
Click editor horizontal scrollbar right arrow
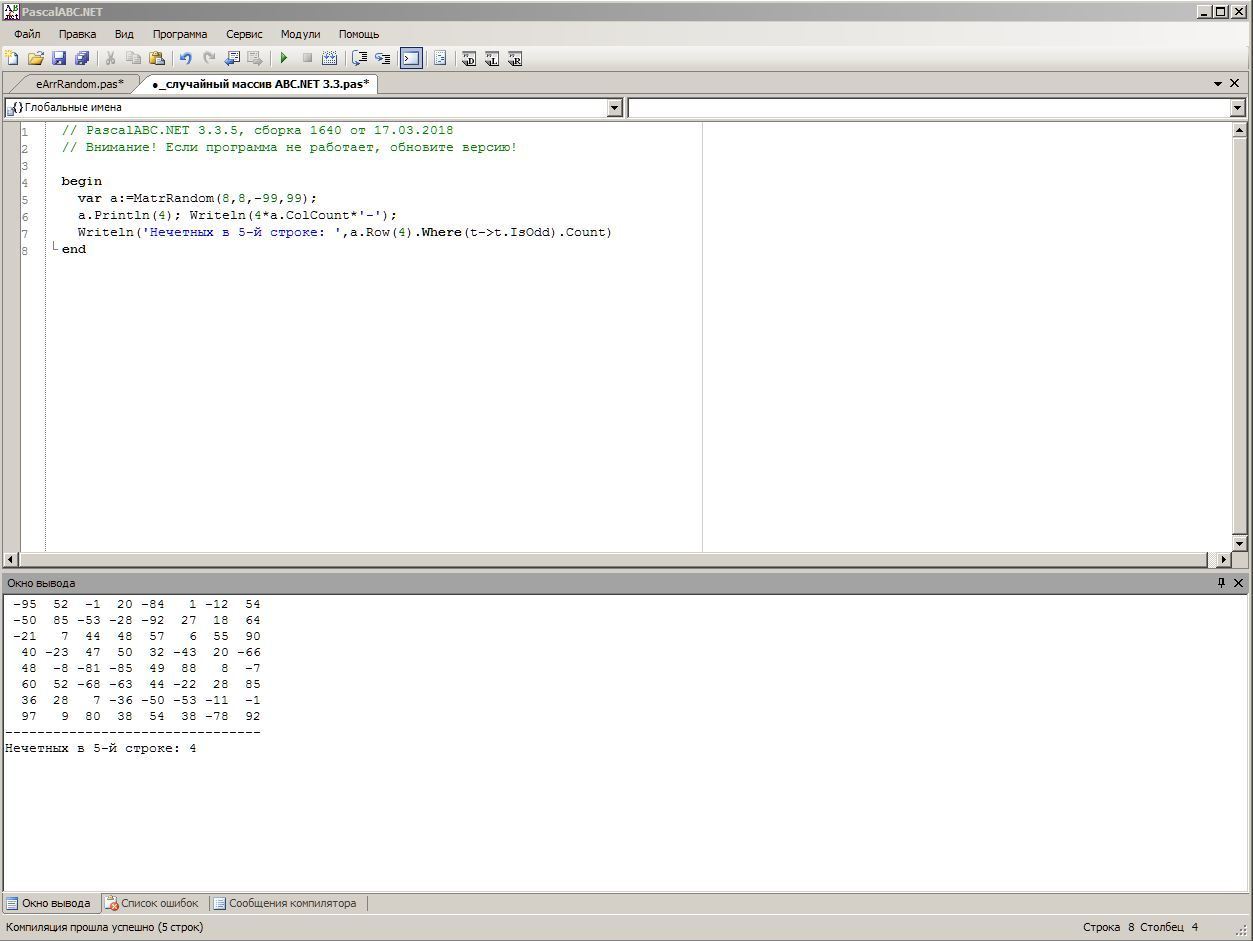coord(1223,560)
